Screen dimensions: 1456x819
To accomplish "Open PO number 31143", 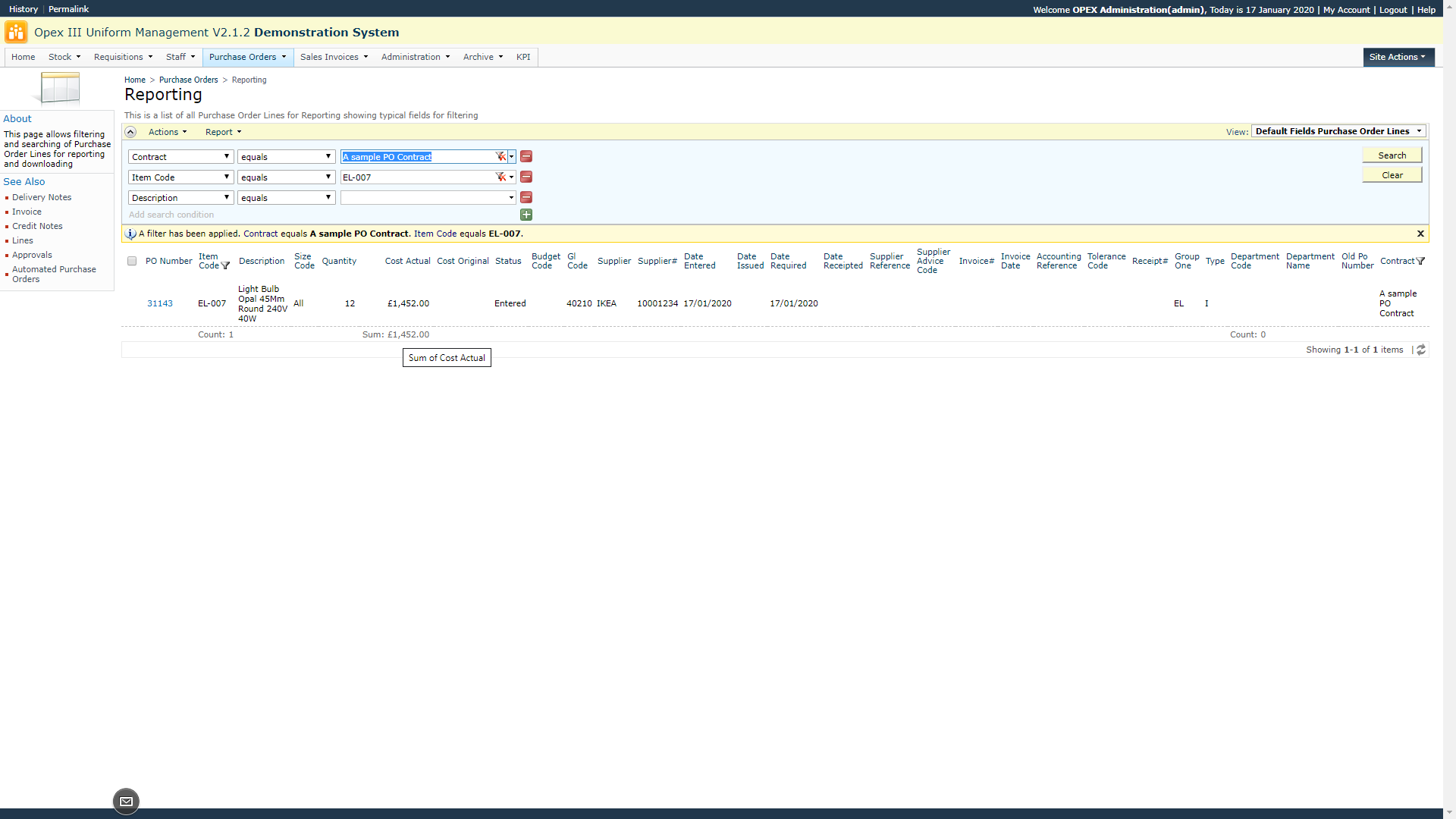I will pyautogui.click(x=159, y=303).
